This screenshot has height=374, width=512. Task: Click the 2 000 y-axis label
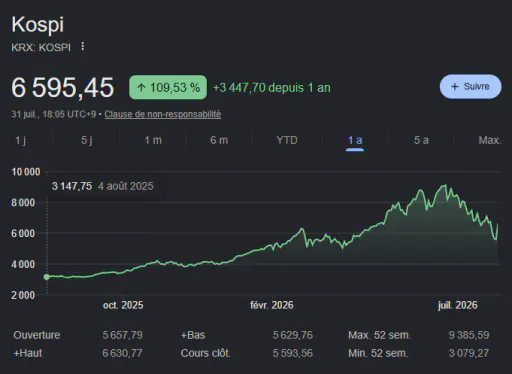23,295
